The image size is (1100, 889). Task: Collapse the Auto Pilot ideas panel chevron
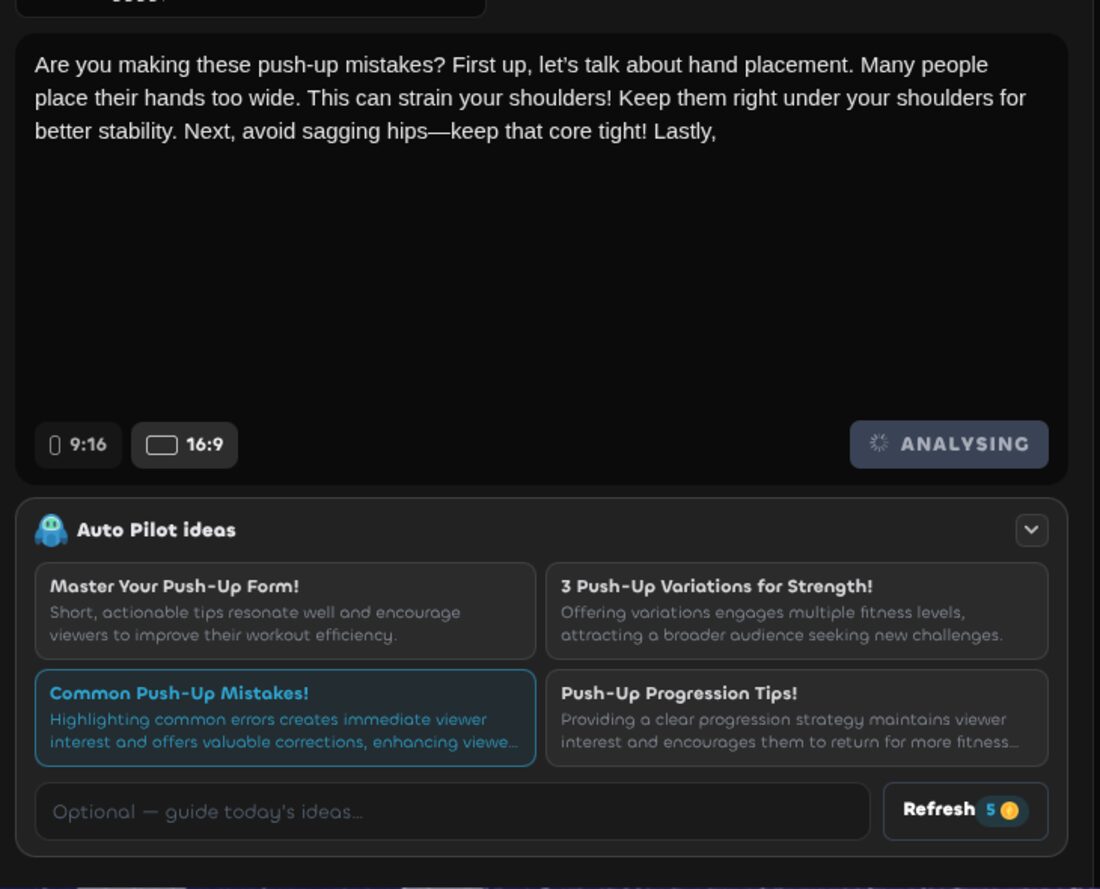(1032, 530)
